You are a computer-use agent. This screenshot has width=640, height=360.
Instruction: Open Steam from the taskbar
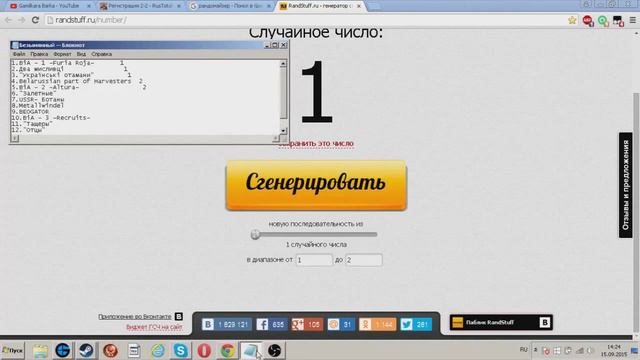[86, 351]
